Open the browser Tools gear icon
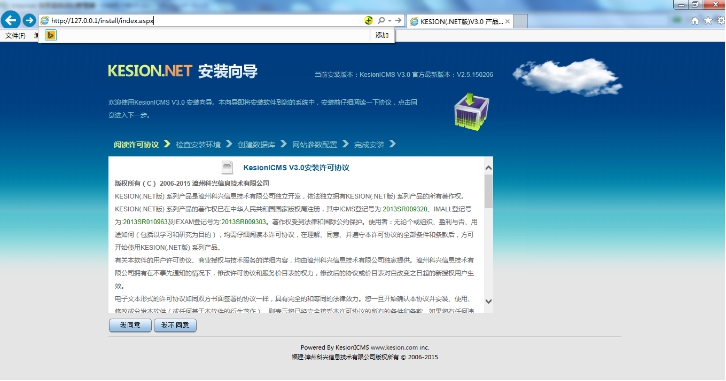The image size is (726, 381). pyautogui.click(x=721, y=20)
